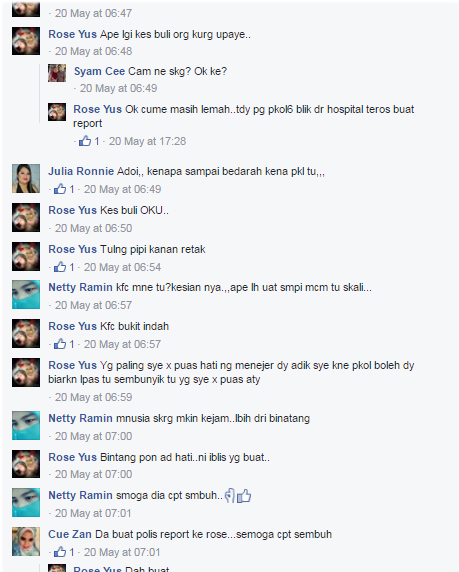Open Syam Cee's profile avatar
This screenshot has width=459, height=572.
click(57, 73)
